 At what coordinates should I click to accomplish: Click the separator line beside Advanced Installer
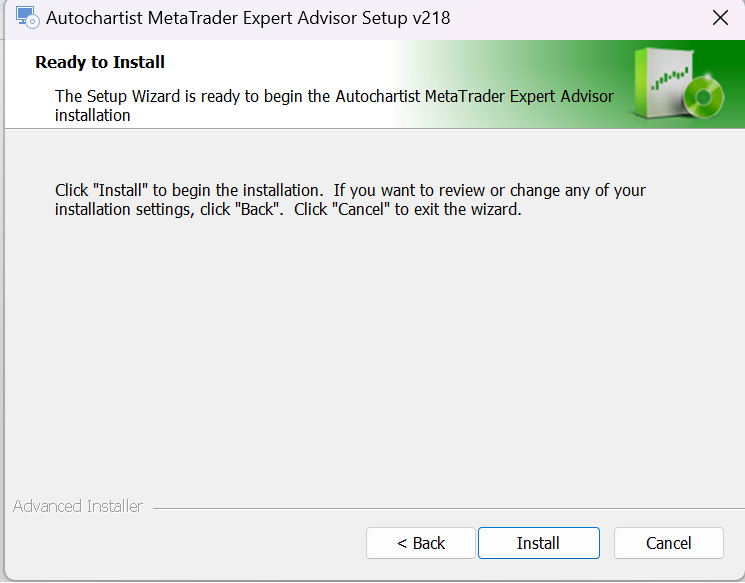pyautogui.click(x=449, y=508)
